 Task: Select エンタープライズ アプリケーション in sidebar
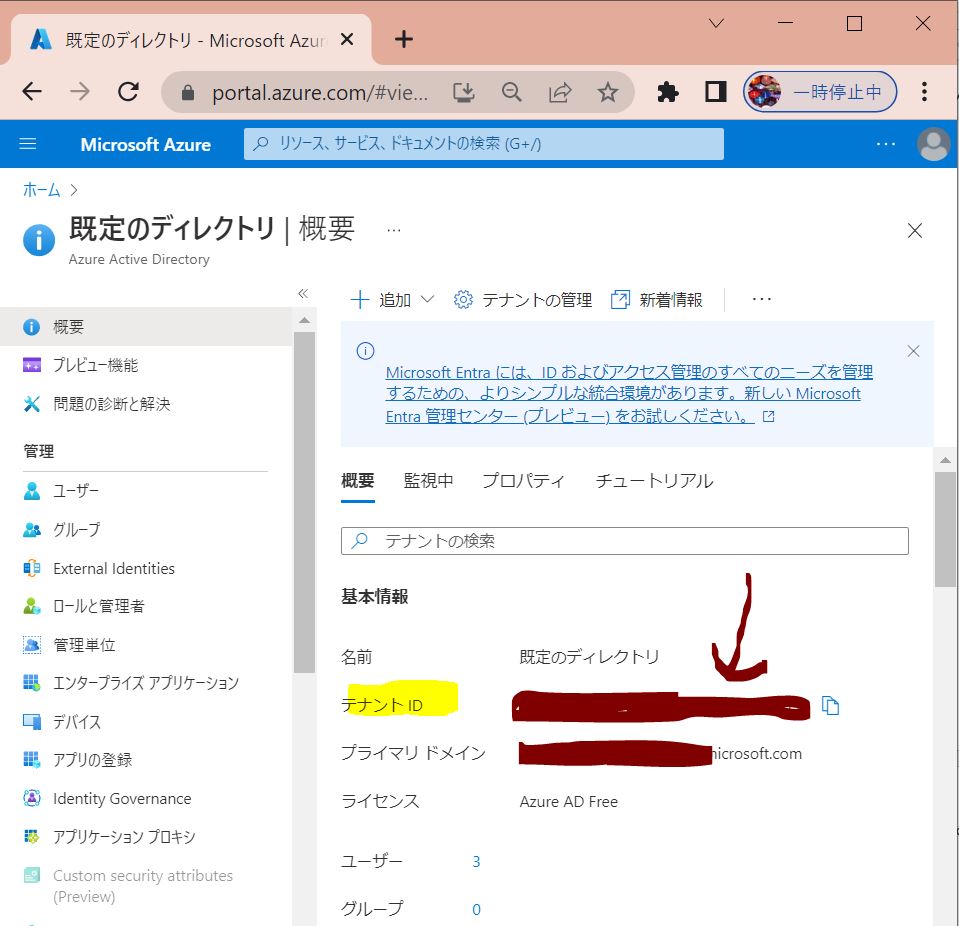tap(146, 683)
